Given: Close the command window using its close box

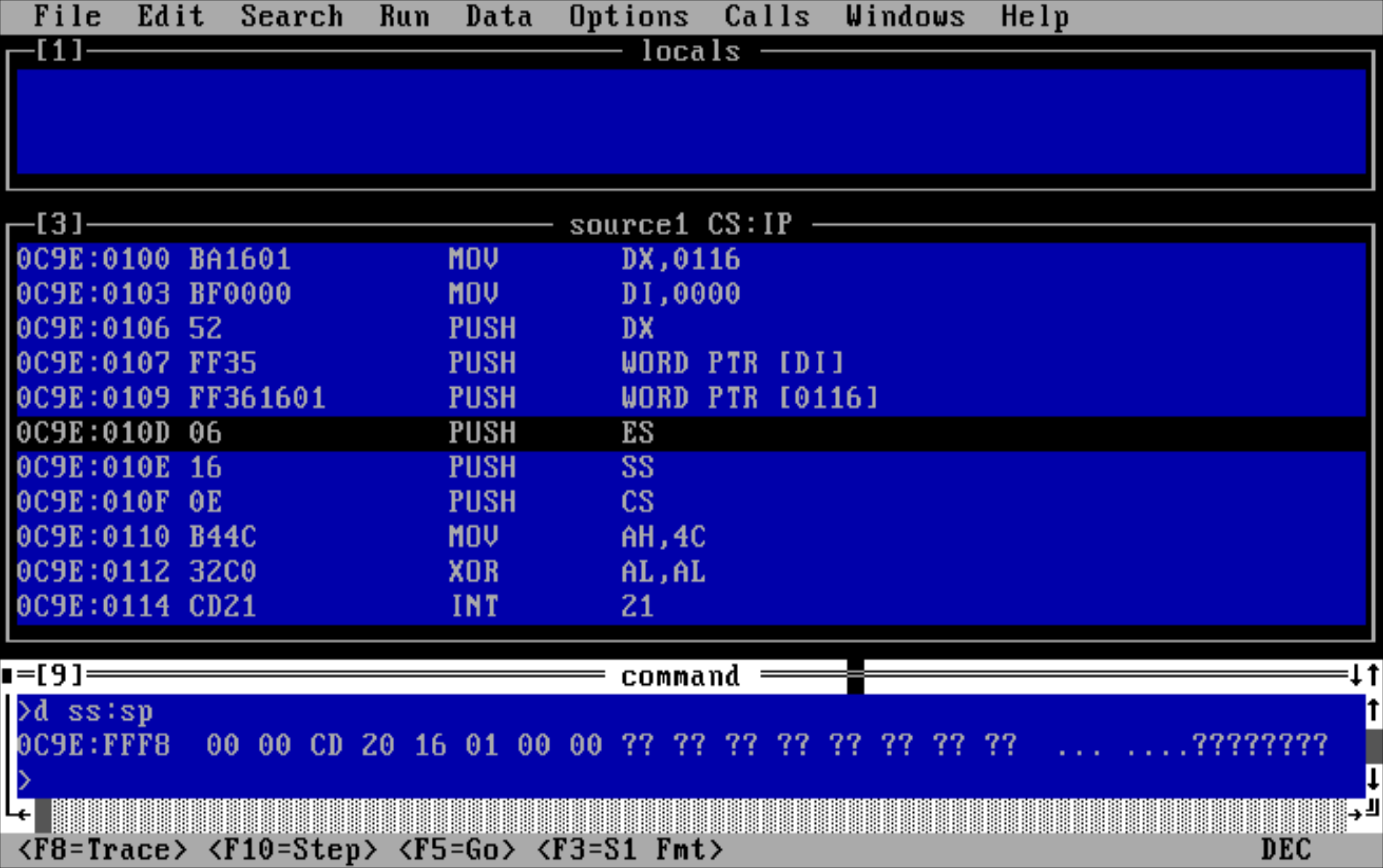Looking at the screenshot, I should tap(7, 675).
